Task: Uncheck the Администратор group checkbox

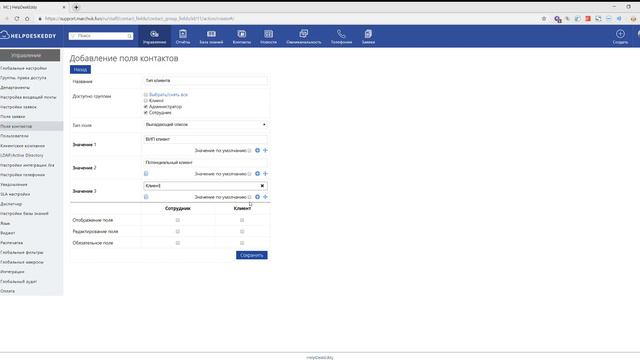Action: 146,107
